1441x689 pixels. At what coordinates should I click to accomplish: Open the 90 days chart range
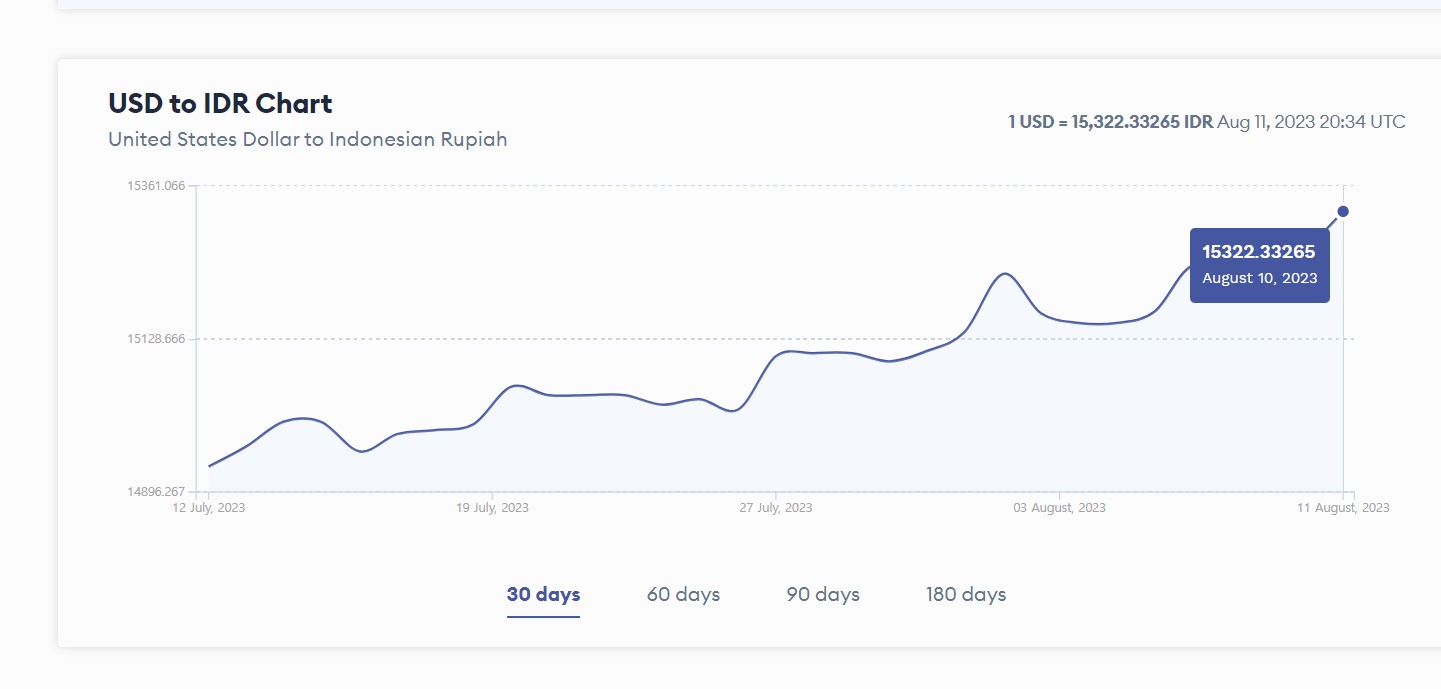pyautogui.click(x=823, y=594)
